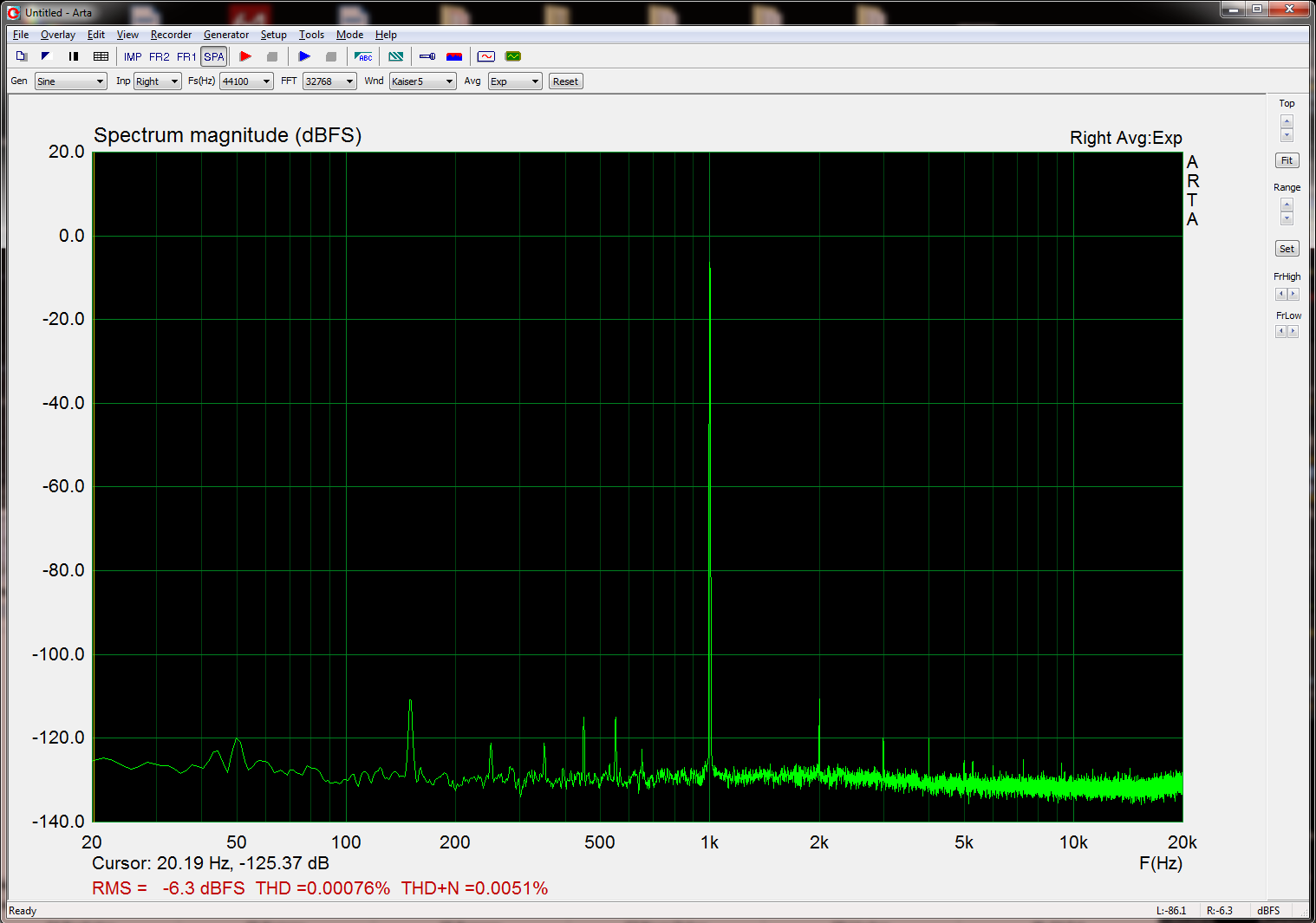Click the red and blue waveform icon
This screenshot has height=923, width=1316.
point(454,56)
